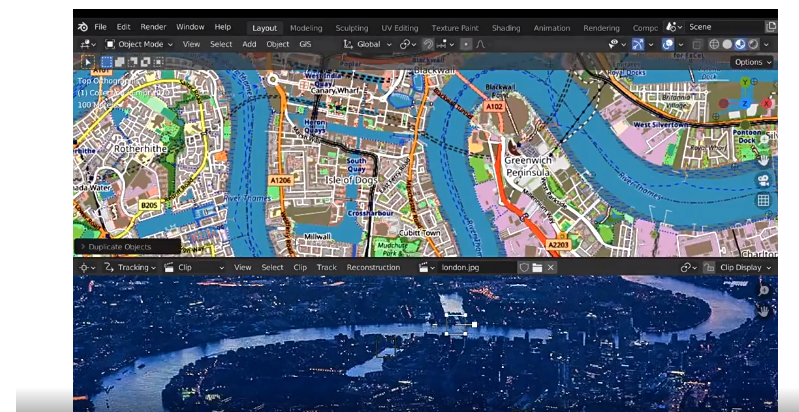This screenshot has width=799, height=412.
Task: Open the GIS menu
Action: 305,44
